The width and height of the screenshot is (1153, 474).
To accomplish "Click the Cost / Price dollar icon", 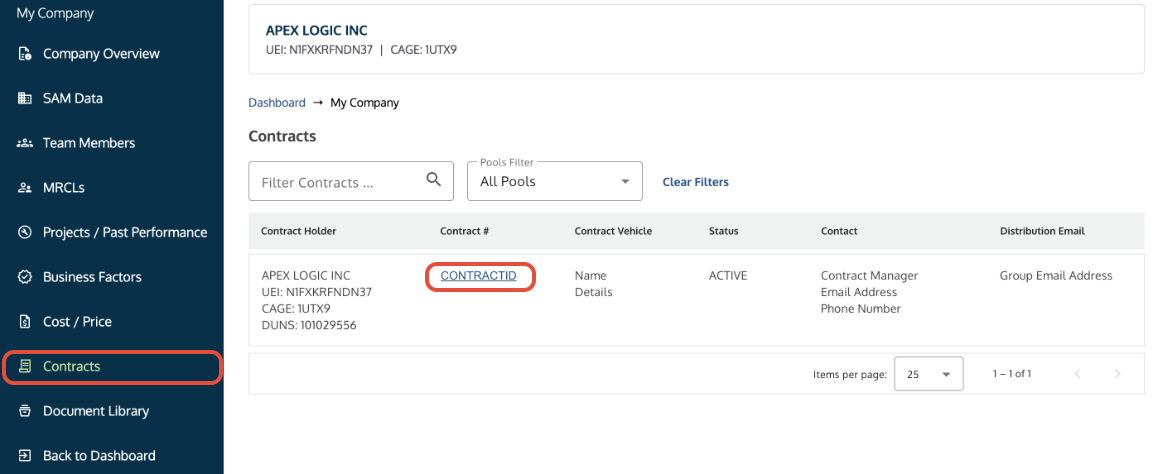I will pos(25,322).
